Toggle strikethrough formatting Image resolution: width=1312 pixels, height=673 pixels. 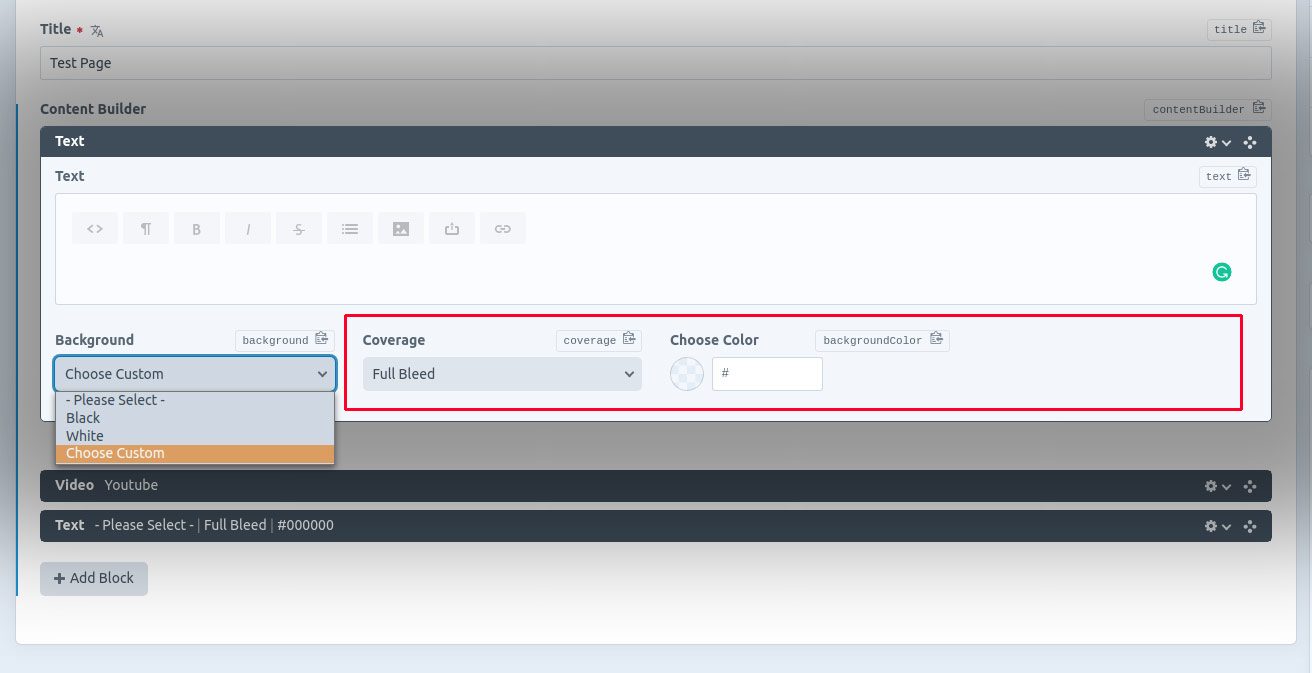pyautogui.click(x=298, y=228)
